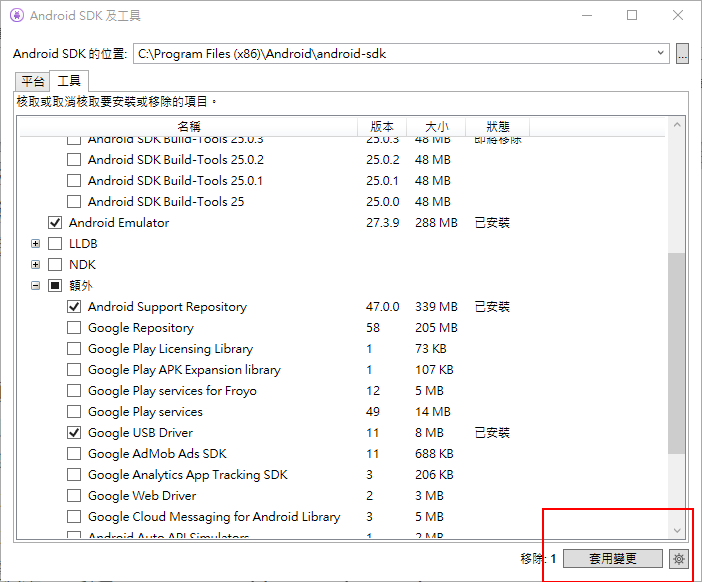Check Android SDK Build-Tools 25 checkbox
702x582 pixels.
pos(74,201)
